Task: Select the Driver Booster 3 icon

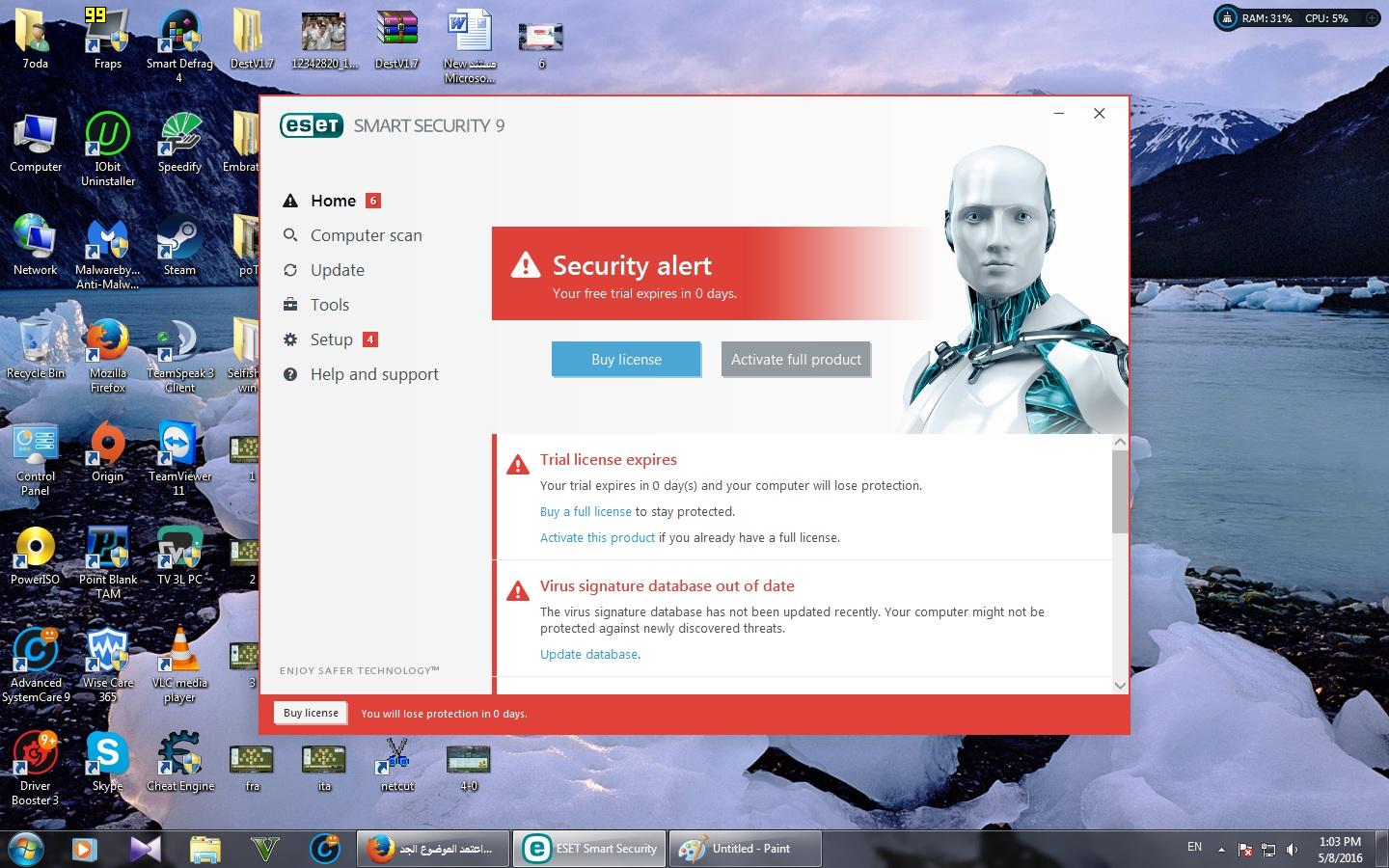Action: tap(35, 768)
